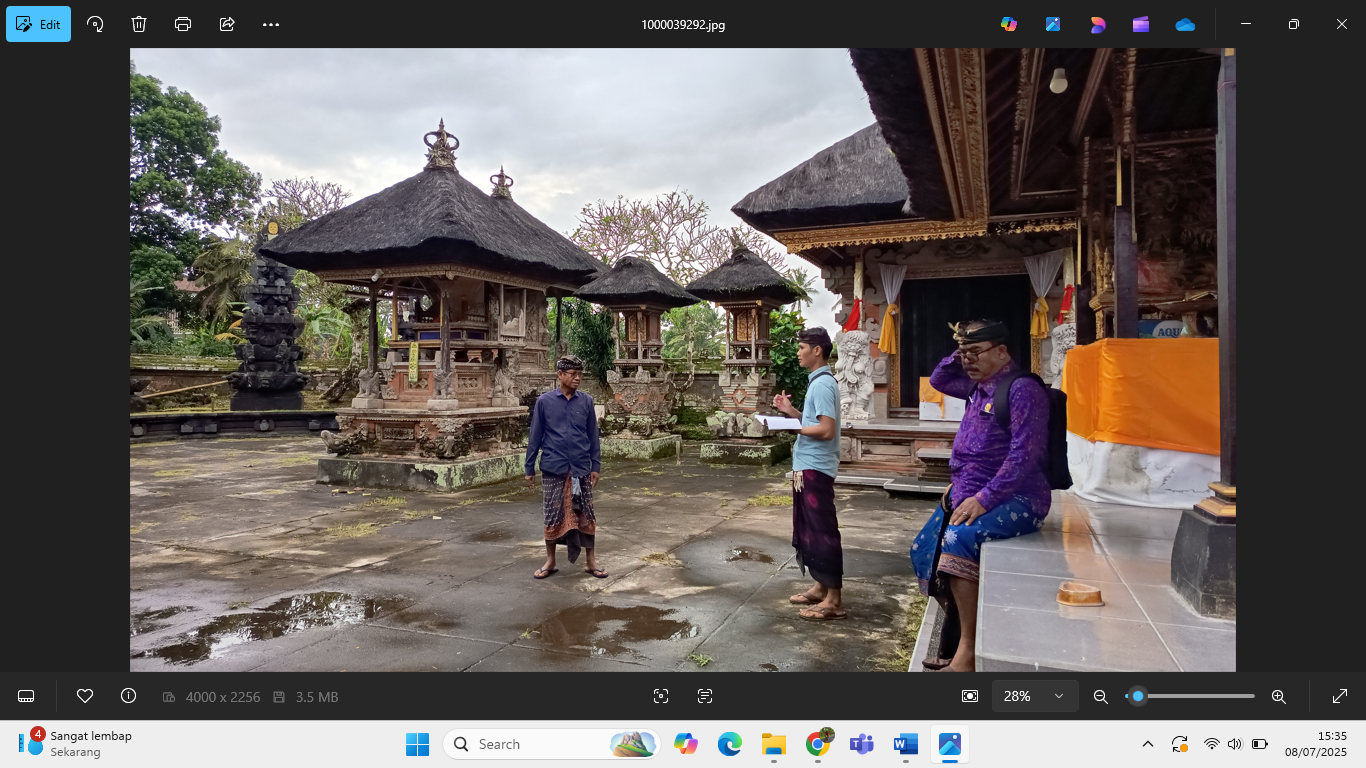This screenshot has width=1366, height=768.
Task: Switch to dark background fill mode
Action: [x=968, y=695]
